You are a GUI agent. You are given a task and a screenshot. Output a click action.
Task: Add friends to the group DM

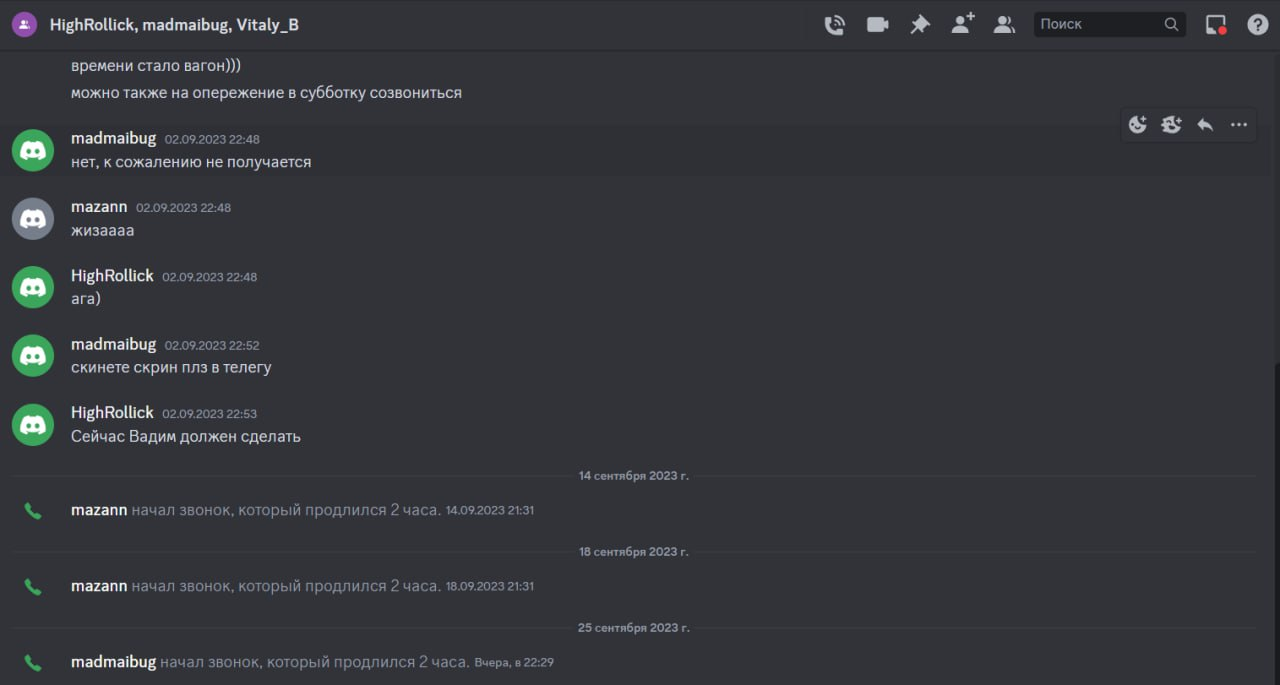pyautogui.click(x=962, y=25)
